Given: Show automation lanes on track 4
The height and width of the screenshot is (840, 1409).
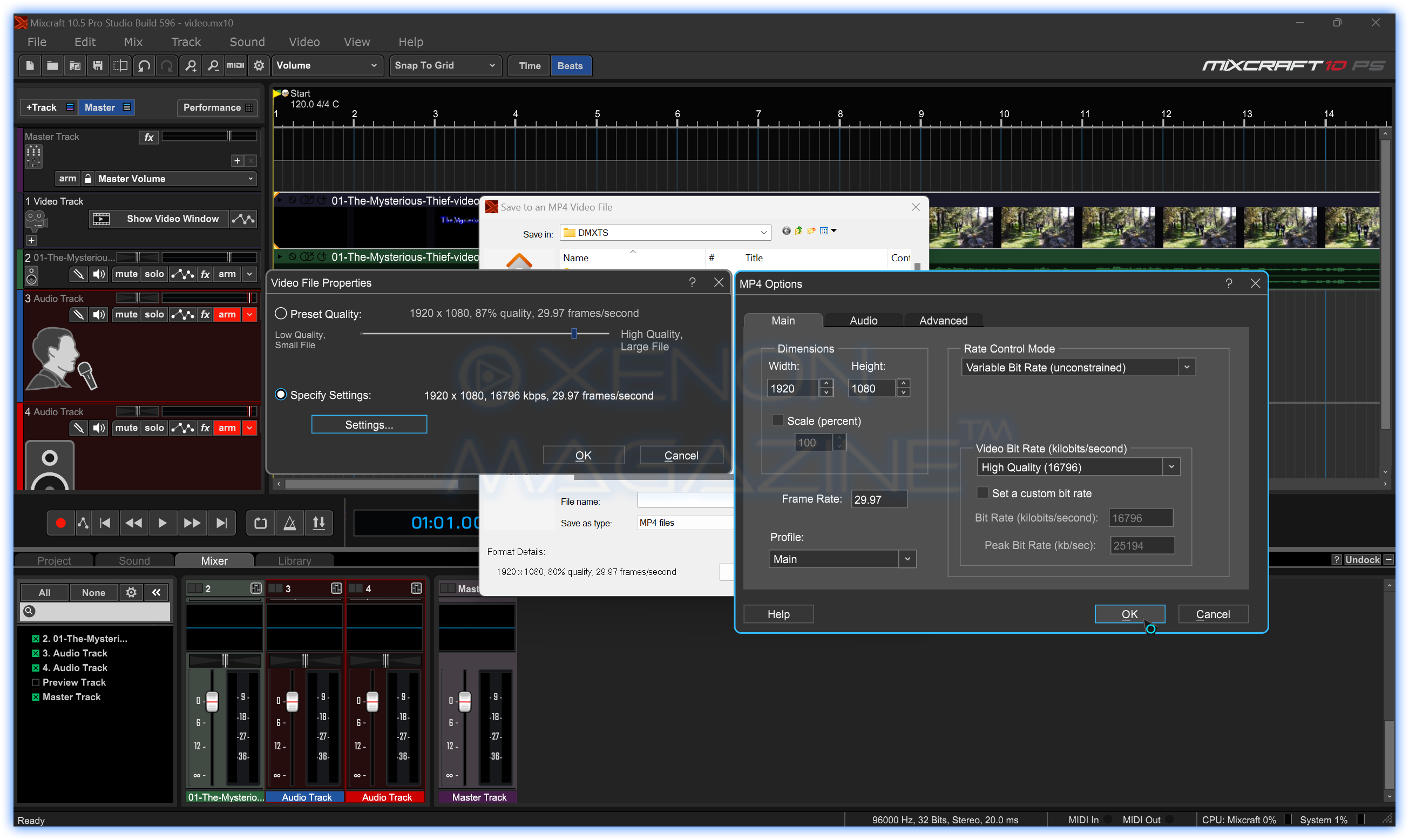Looking at the screenshot, I should point(183,428).
